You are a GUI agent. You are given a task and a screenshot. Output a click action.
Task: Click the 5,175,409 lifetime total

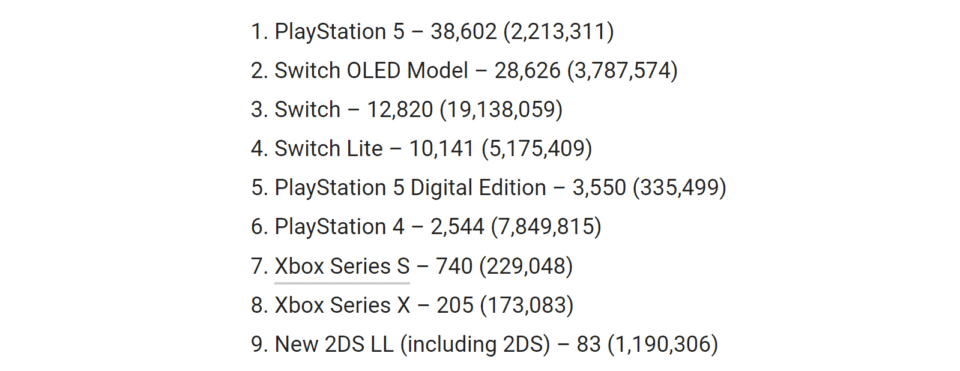tap(536, 149)
